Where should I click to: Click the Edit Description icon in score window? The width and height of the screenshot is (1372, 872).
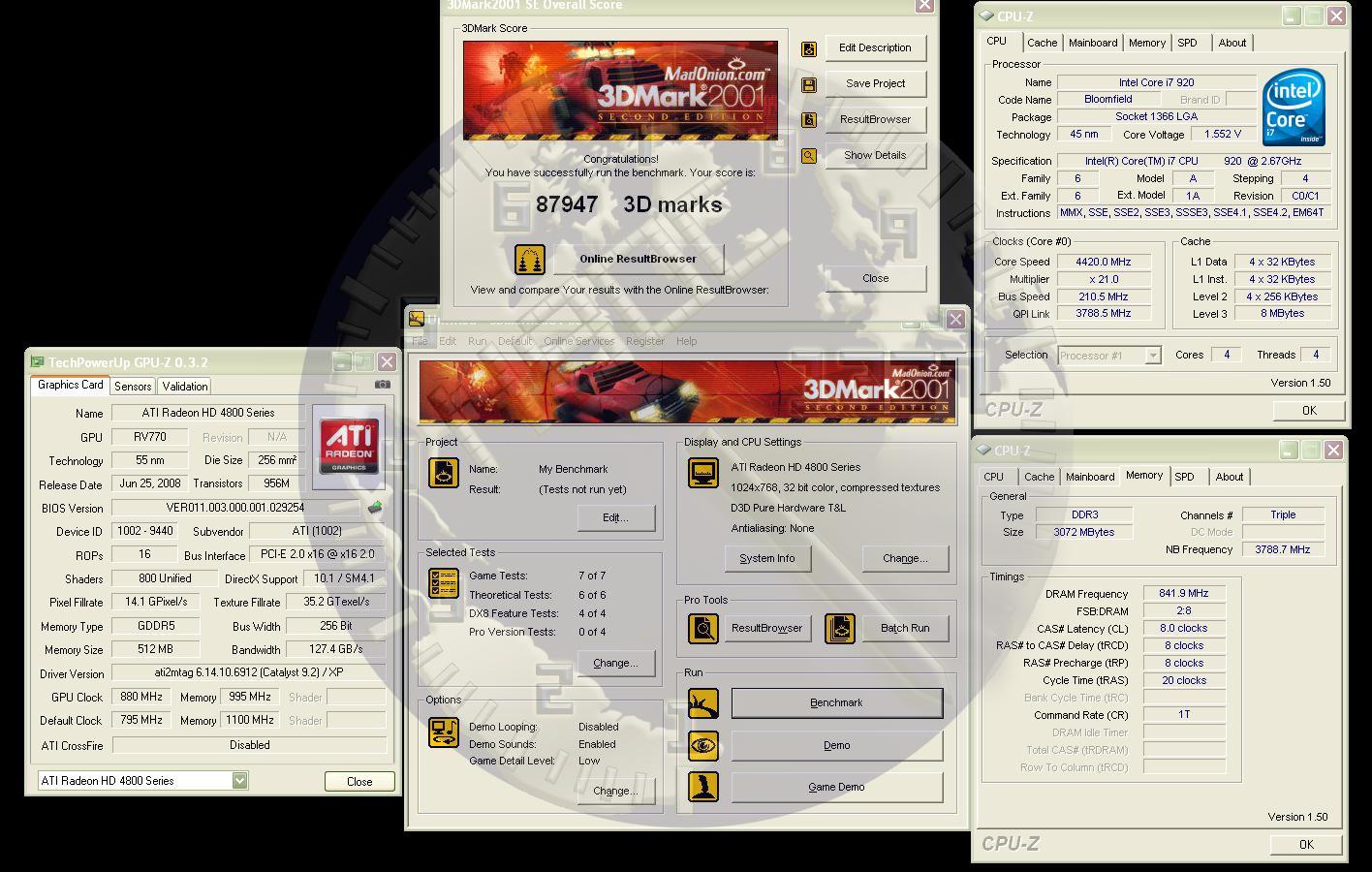point(809,48)
